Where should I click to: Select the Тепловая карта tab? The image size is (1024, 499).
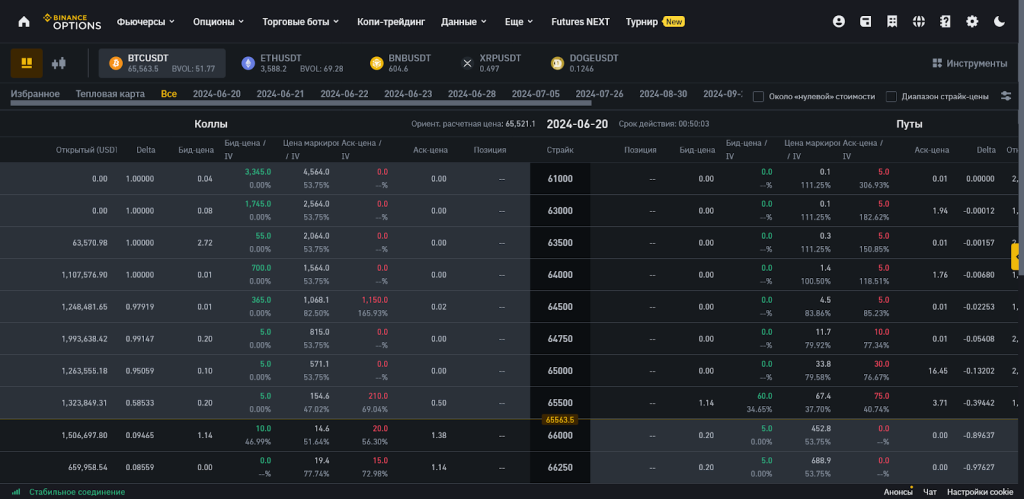(110, 94)
